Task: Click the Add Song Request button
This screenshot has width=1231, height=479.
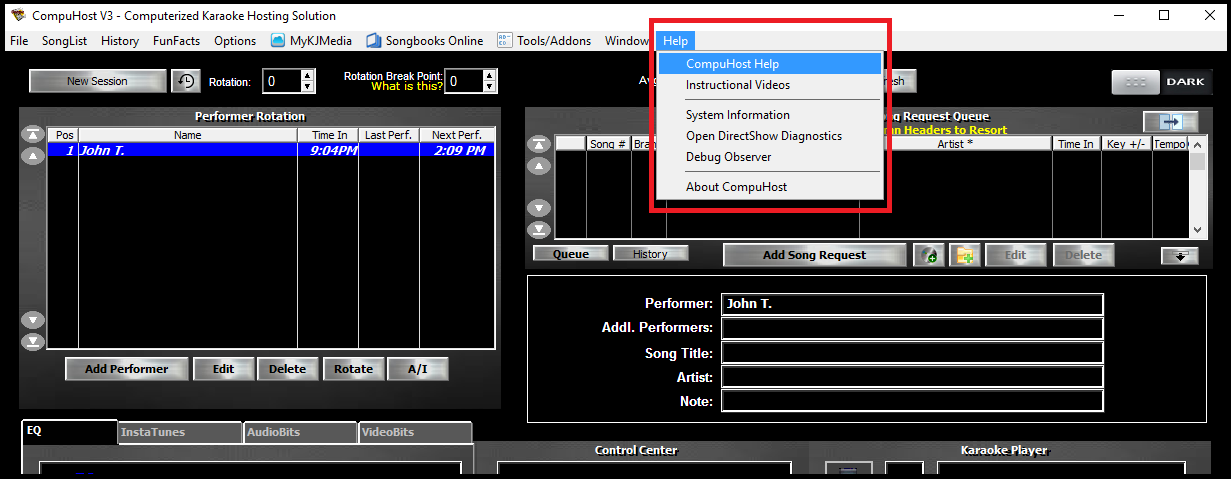Action: tap(814, 255)
